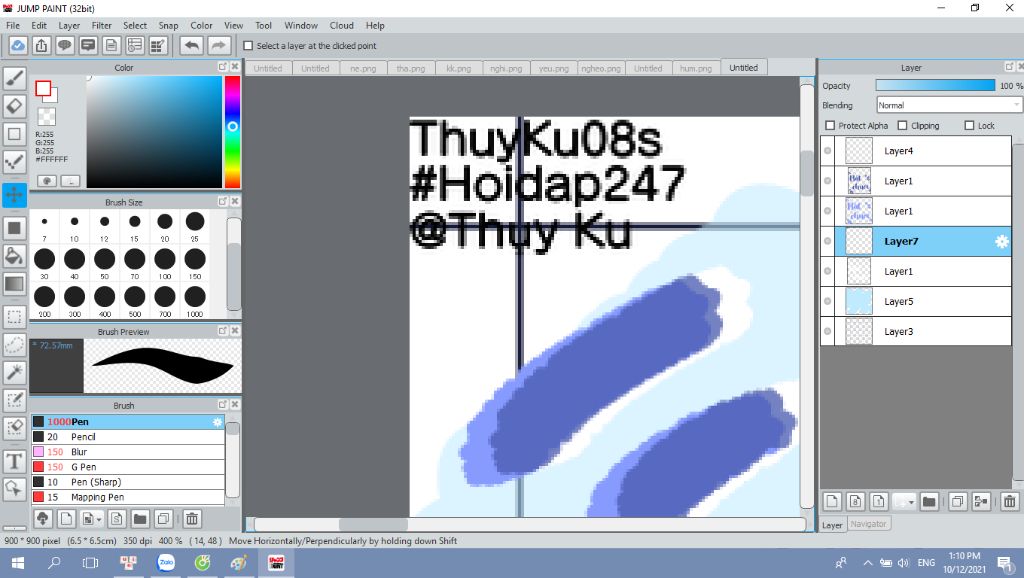The image size is (1024, 578).
Task: Open the Snap menu
Action: pyautogui.click(x=168, y=25)
